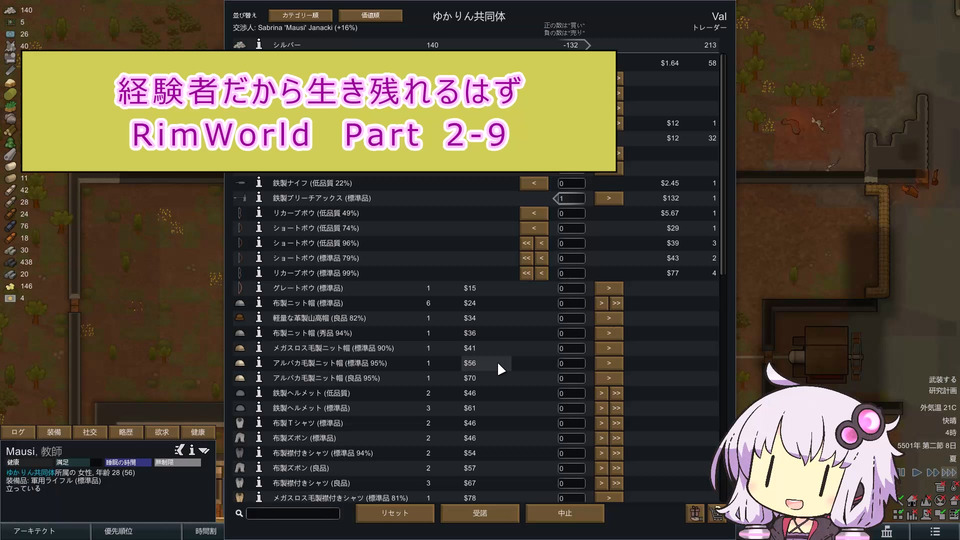Click hat icon of 布製ニット帽 (標準品)
The image size is (960, 540).
tap(240, 303)
